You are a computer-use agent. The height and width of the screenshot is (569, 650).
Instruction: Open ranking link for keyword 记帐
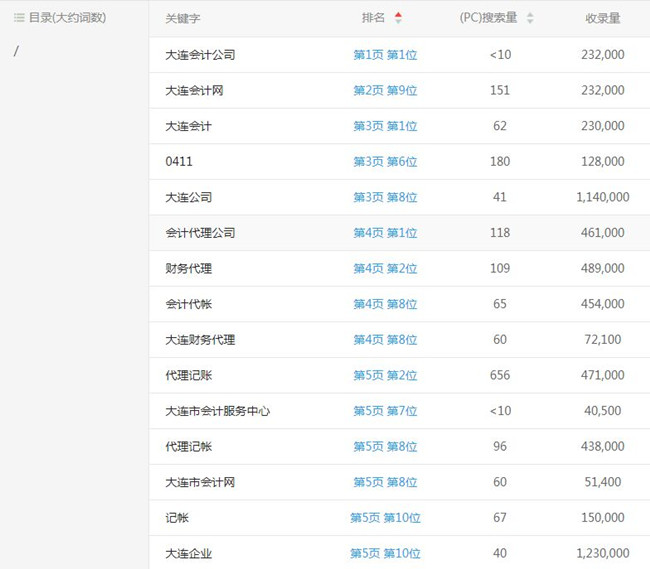point(385,518)
